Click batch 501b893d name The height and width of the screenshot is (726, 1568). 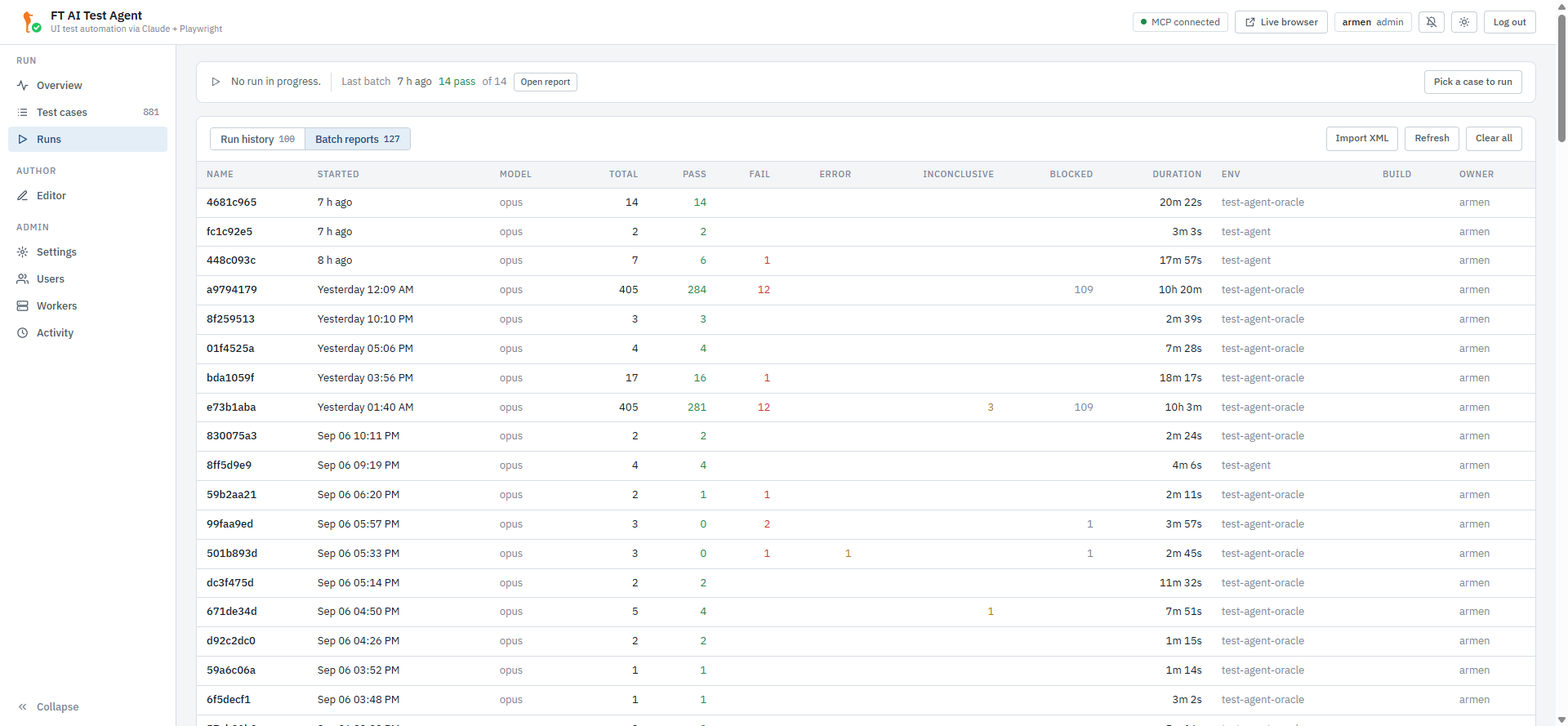232,554
